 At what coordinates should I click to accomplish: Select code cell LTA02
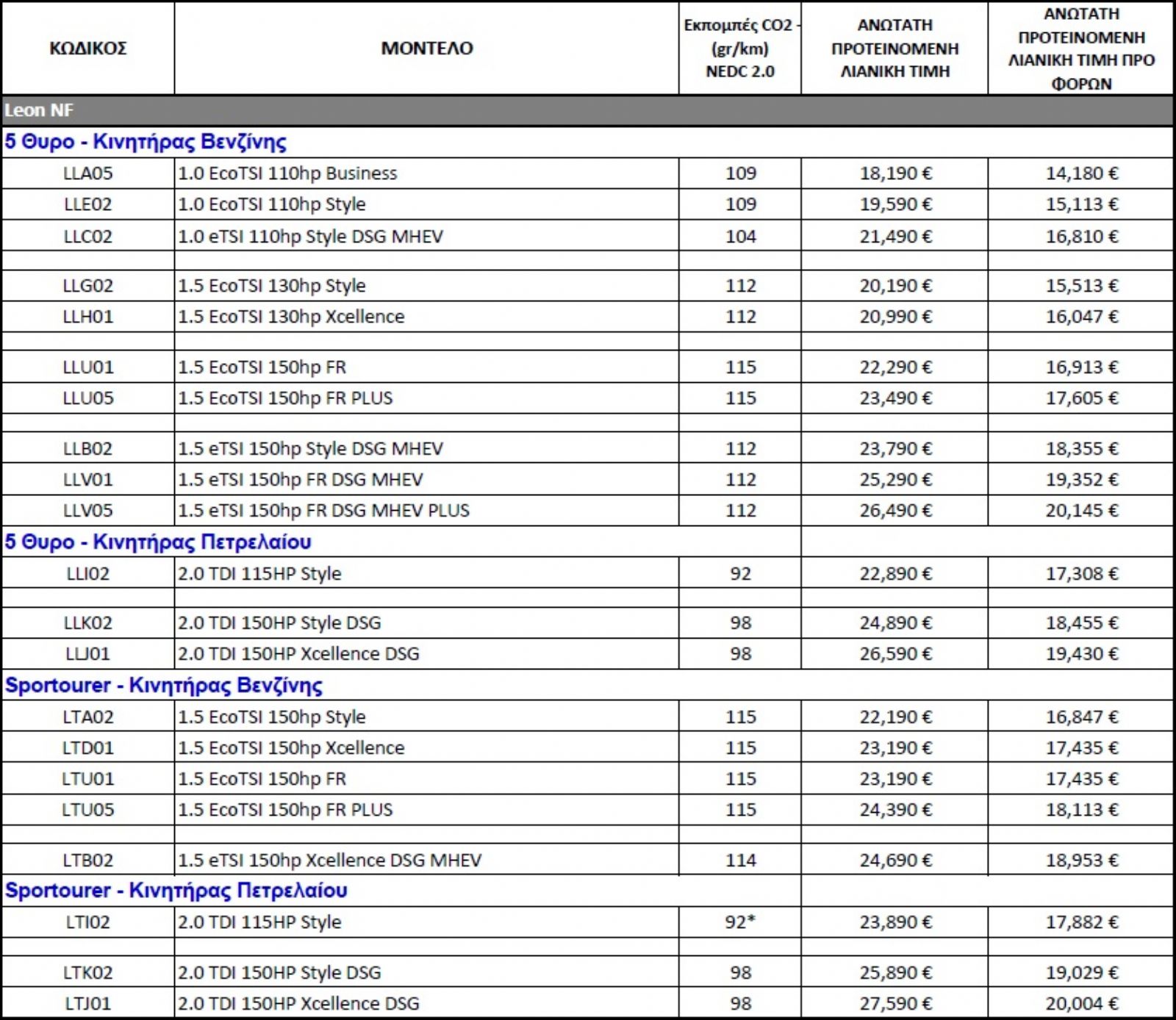click(x=87, y=717)
